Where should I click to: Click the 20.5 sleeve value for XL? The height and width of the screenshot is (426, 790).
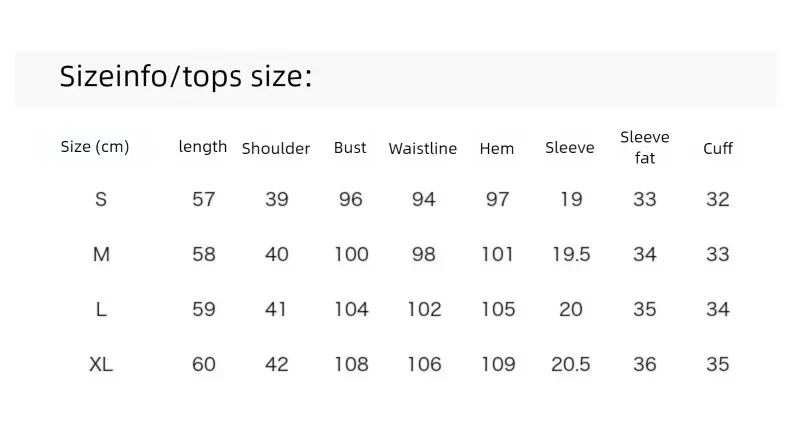pos(571,364)
